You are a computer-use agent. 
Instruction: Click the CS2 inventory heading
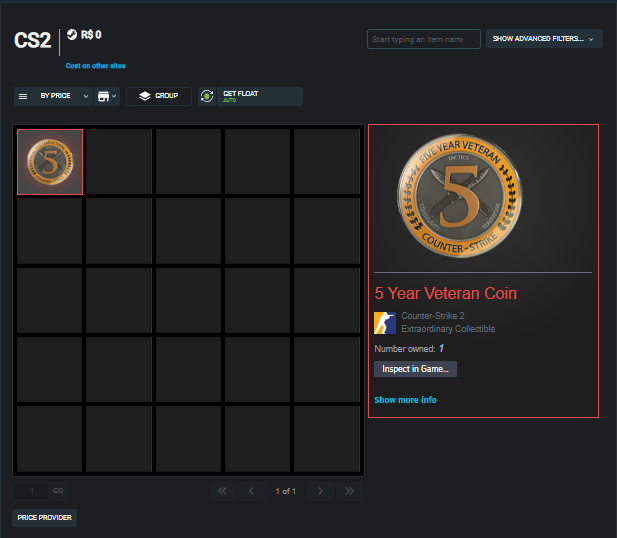coord(33,40)
